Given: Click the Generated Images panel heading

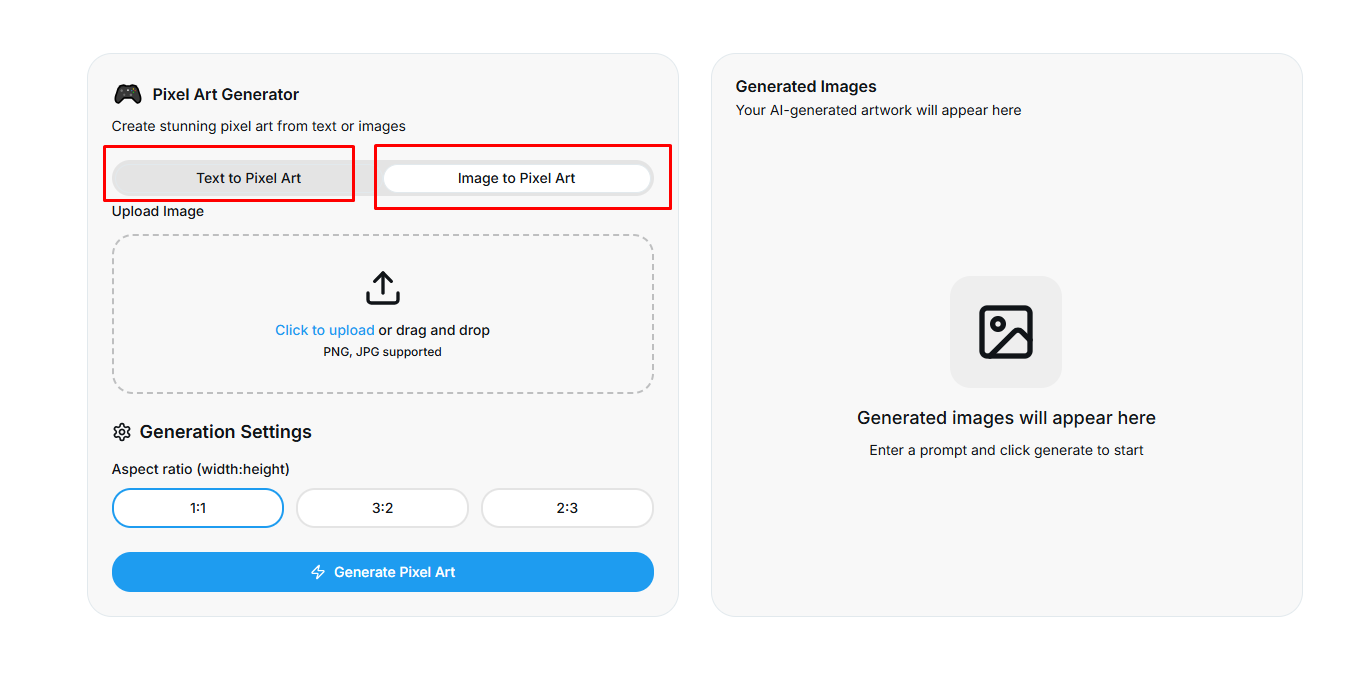Looking at the screenshot, I should pos(806,87).
